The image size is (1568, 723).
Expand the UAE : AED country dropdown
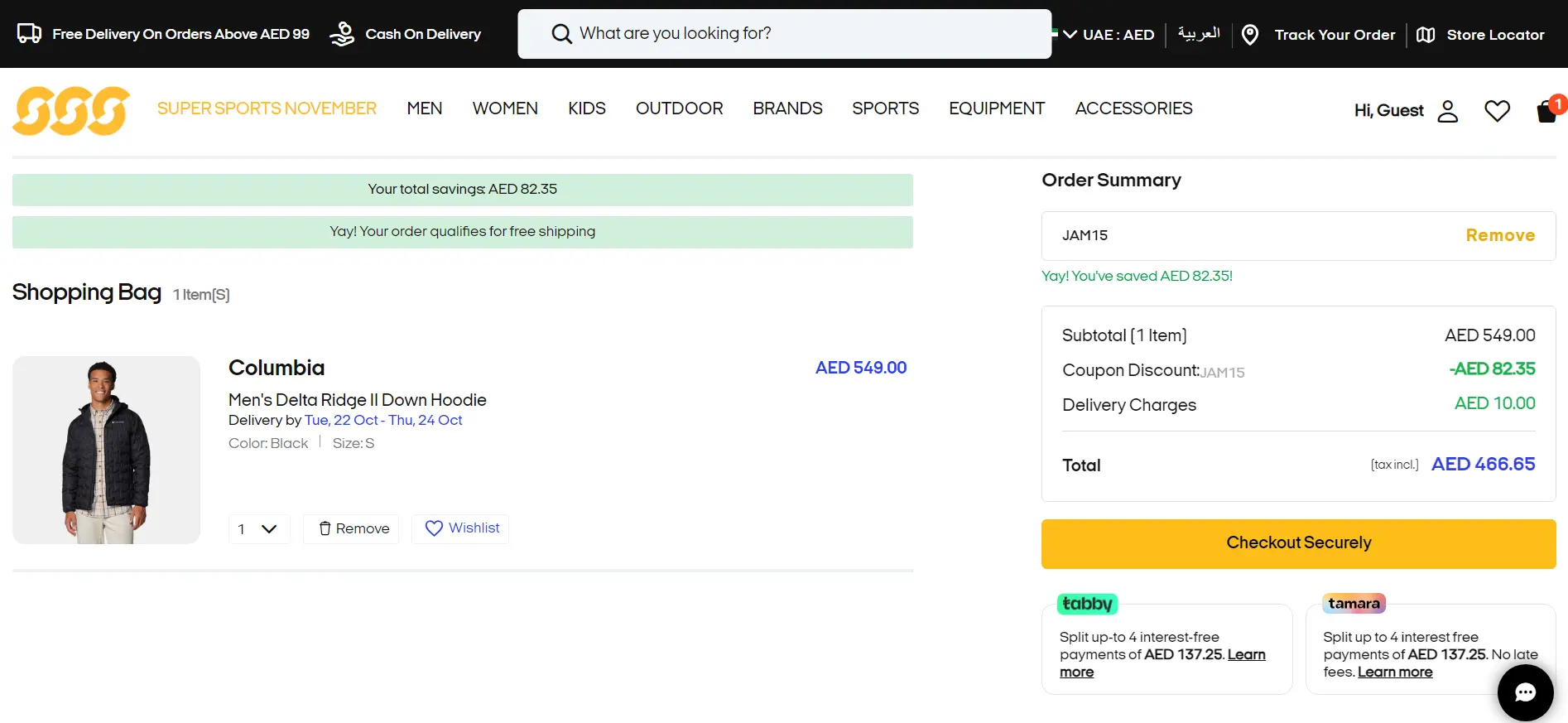click(x=1109, y=35)
